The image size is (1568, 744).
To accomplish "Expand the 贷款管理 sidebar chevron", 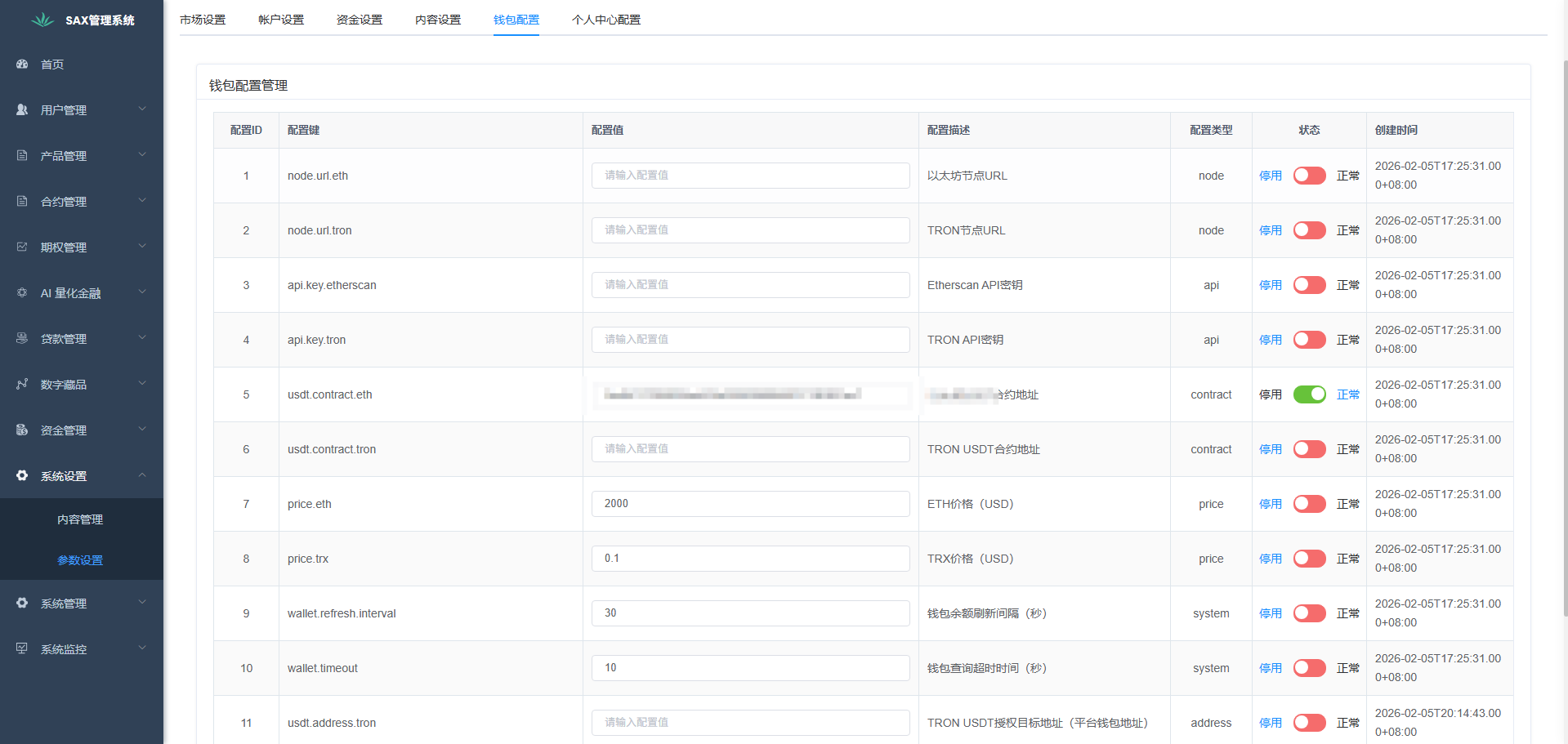I will click(x=142, y=338).
